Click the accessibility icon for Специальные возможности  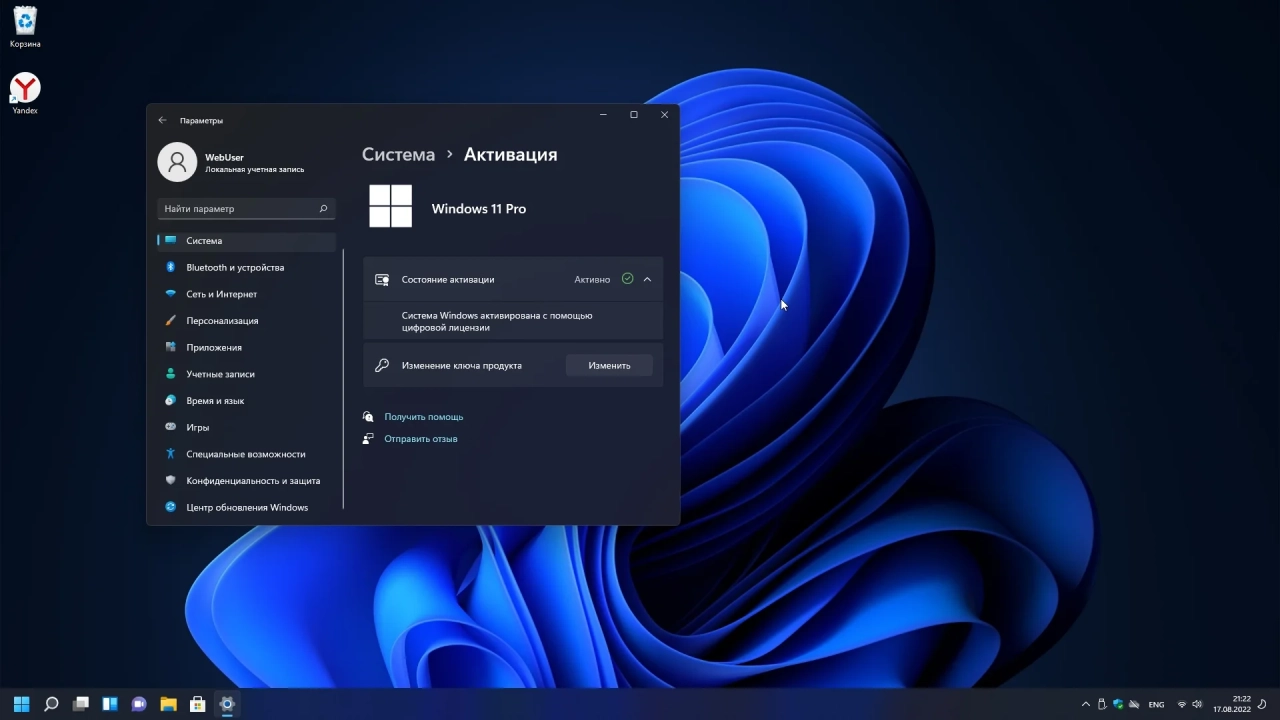tap(170, 454)
